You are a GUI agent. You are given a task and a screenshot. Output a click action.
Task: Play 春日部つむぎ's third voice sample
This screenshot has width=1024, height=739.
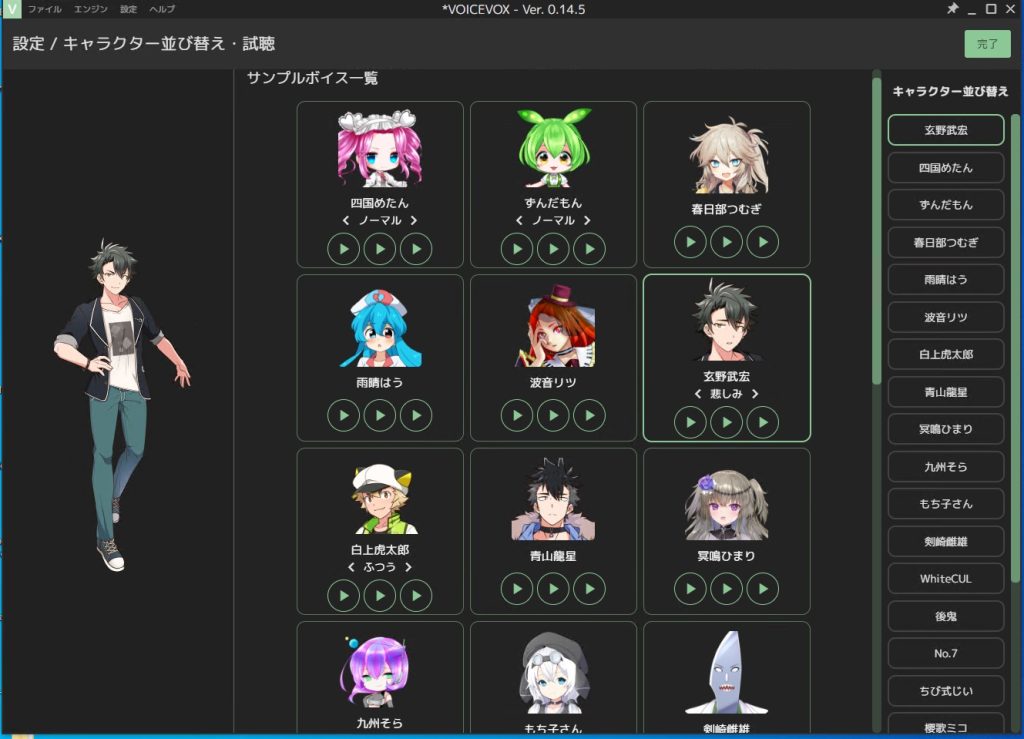(x=763, y=242)
